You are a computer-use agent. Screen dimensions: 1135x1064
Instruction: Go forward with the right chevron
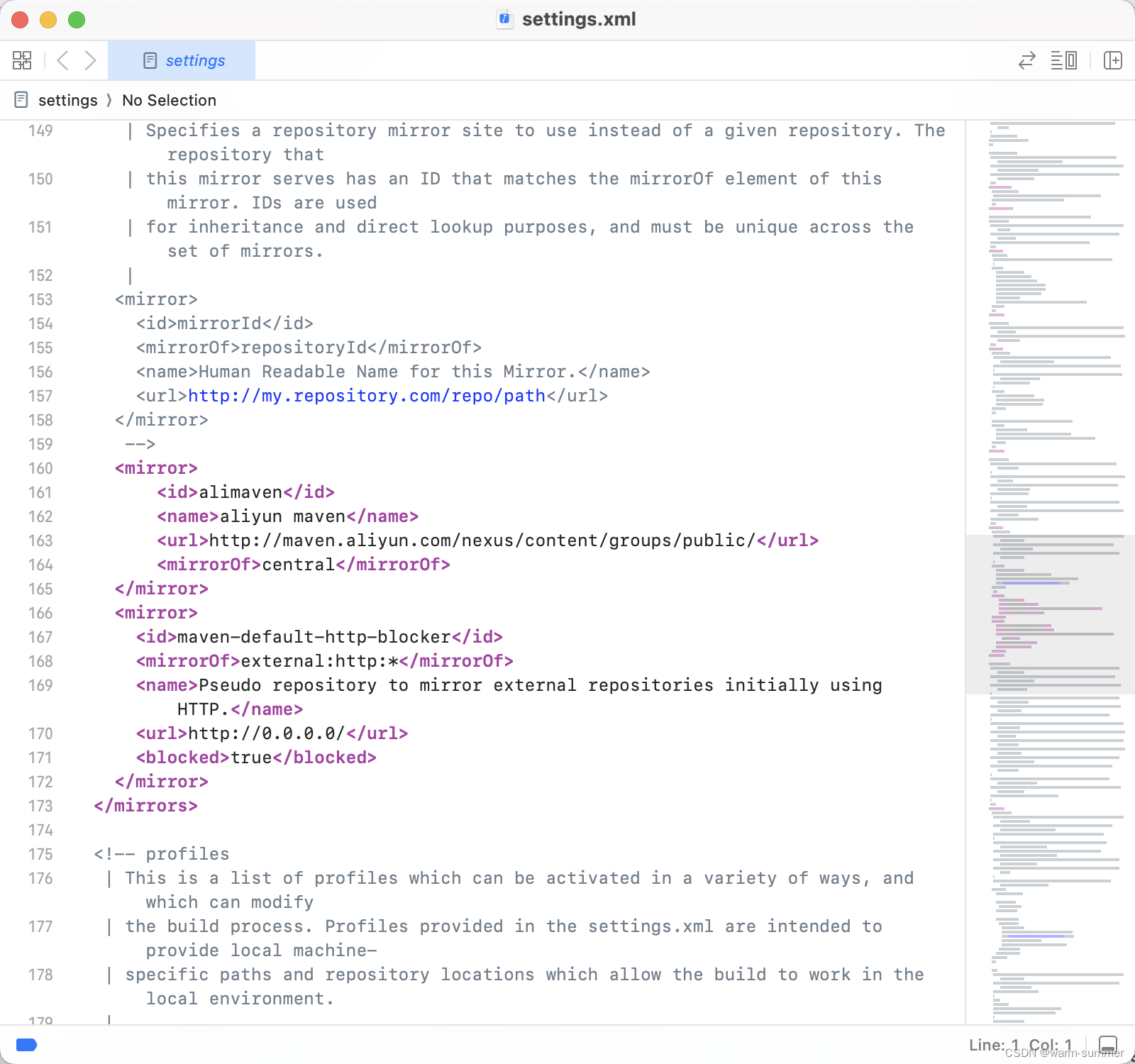90,60
